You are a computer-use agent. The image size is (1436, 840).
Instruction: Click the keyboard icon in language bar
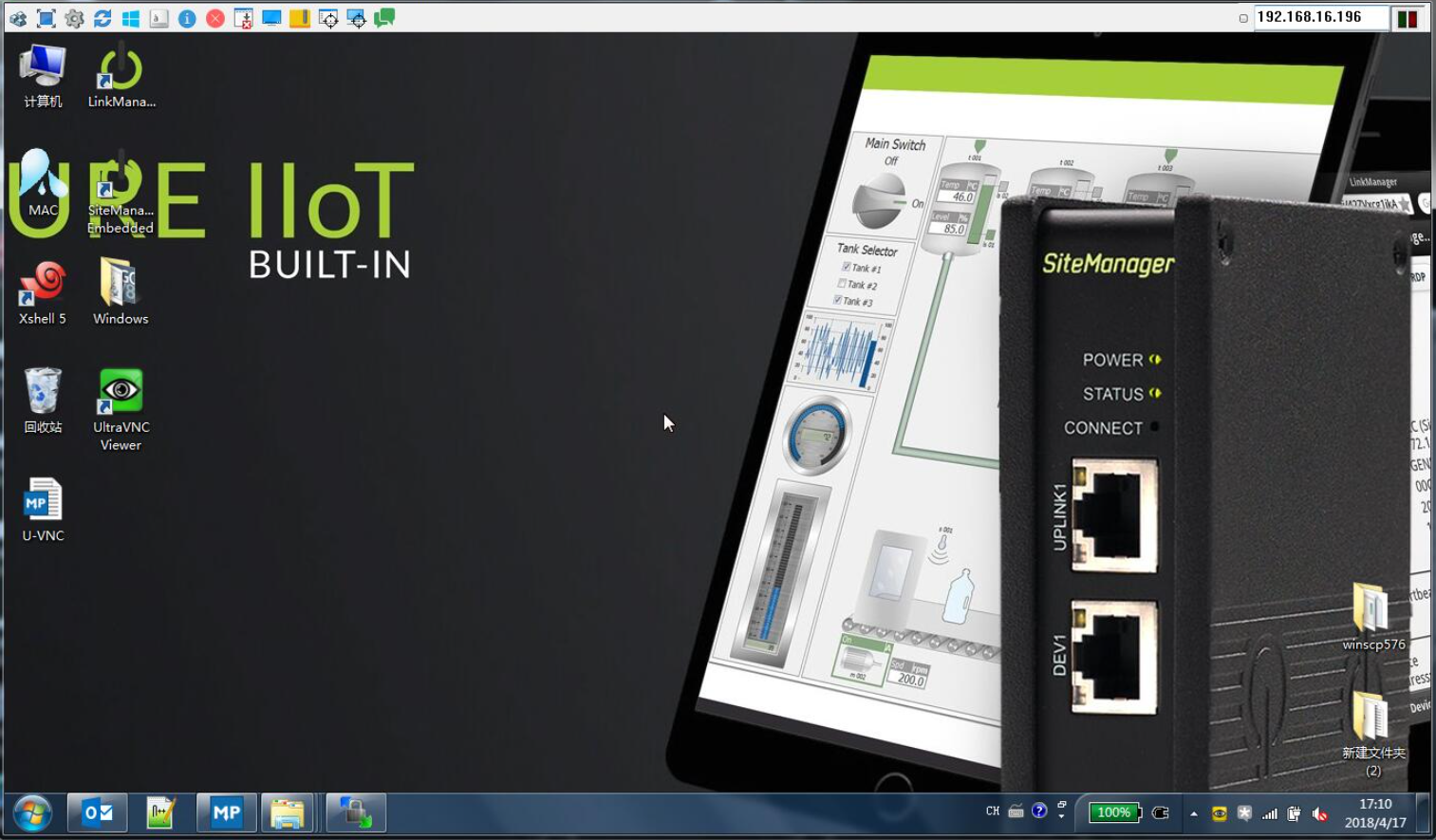1016,812
